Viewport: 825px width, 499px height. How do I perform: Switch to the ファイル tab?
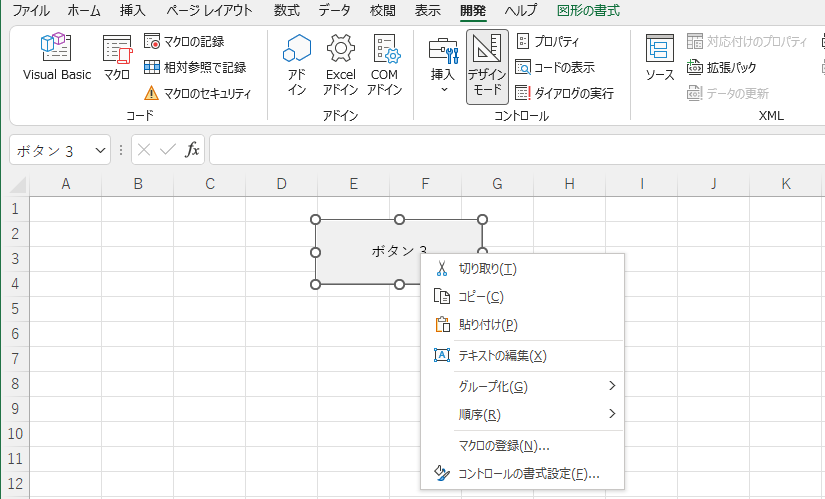[x=31, y=11]
